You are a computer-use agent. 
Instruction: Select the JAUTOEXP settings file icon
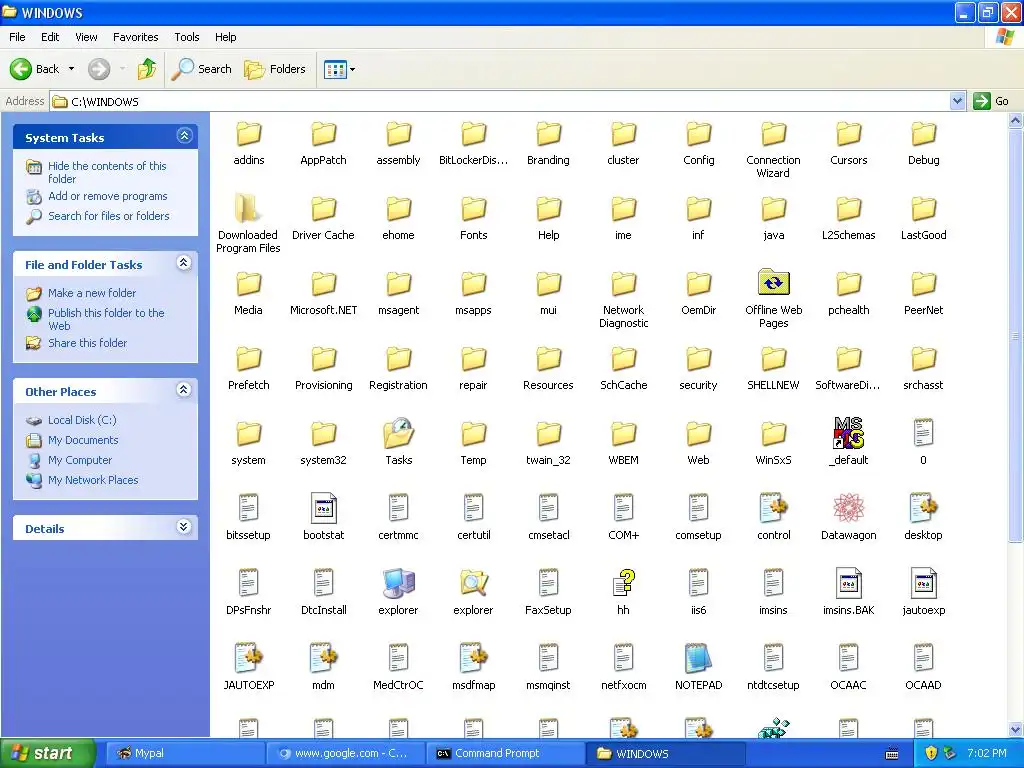coord(248,658)
